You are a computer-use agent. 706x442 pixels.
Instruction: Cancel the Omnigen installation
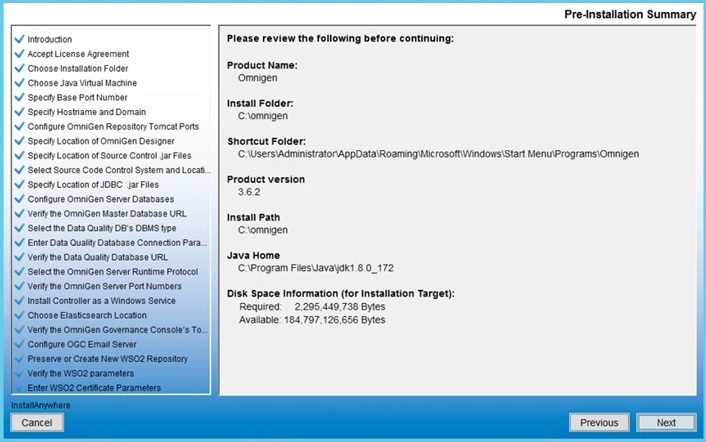point(37,423)
